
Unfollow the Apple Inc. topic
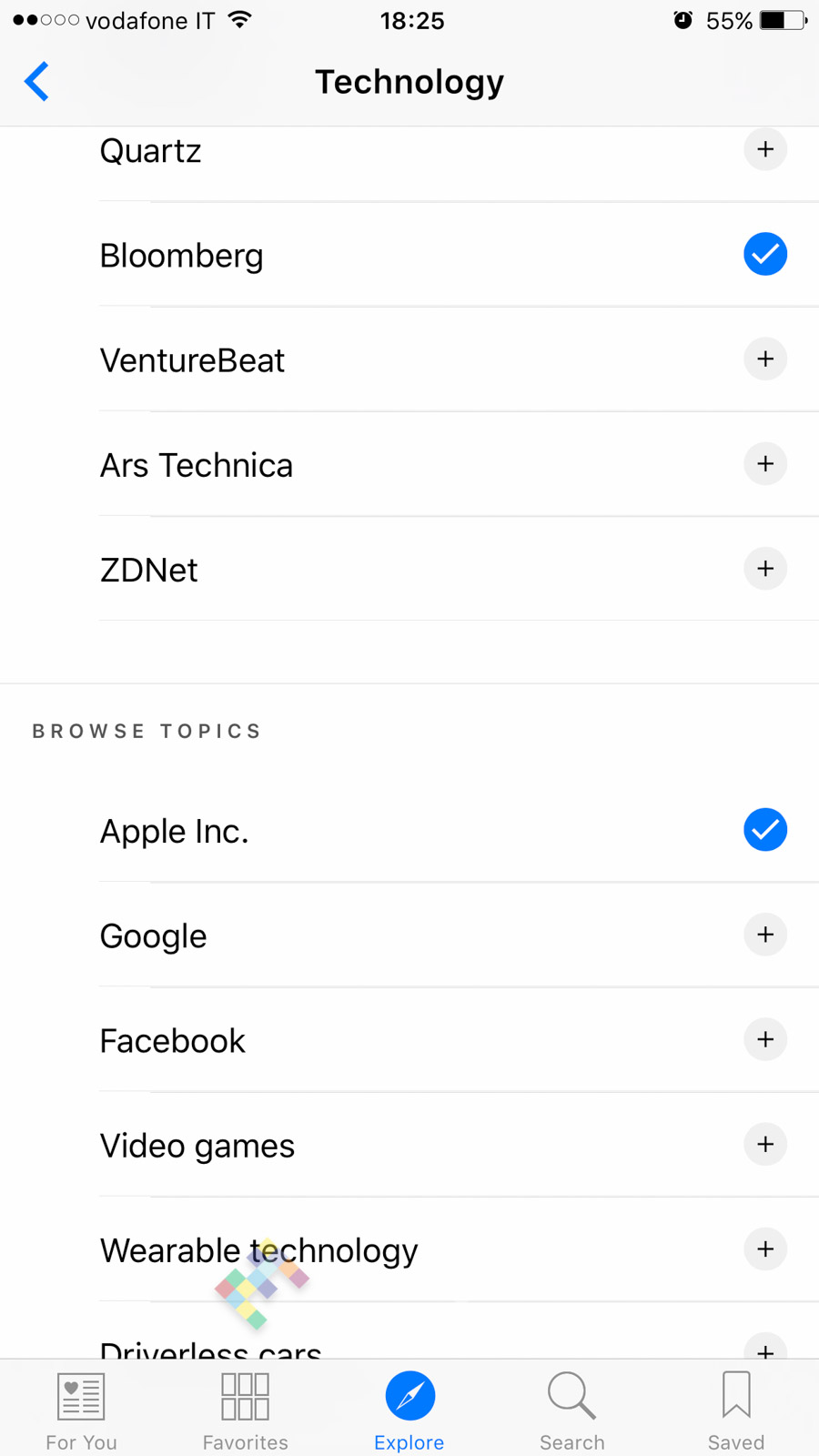[x=765, y=830]
